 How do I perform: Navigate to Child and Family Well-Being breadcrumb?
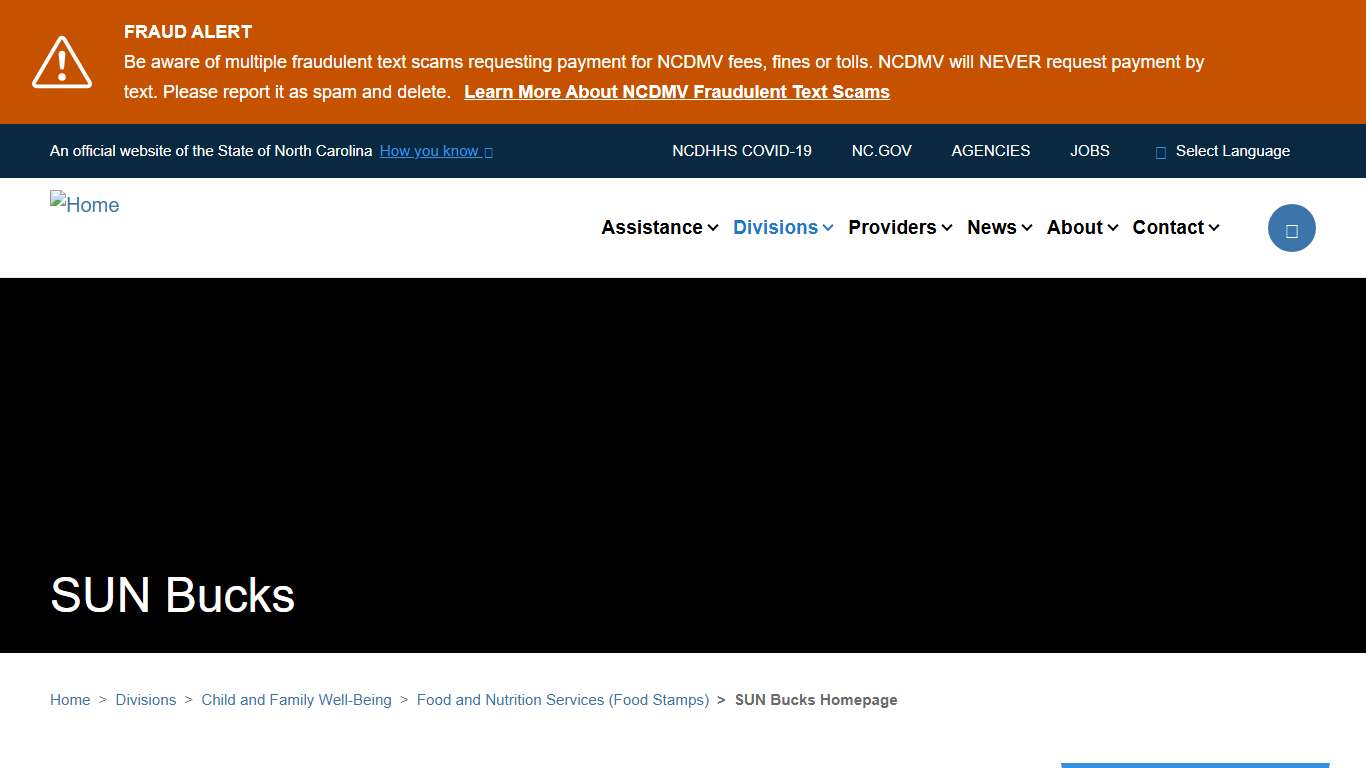click(x=296, y=700)
